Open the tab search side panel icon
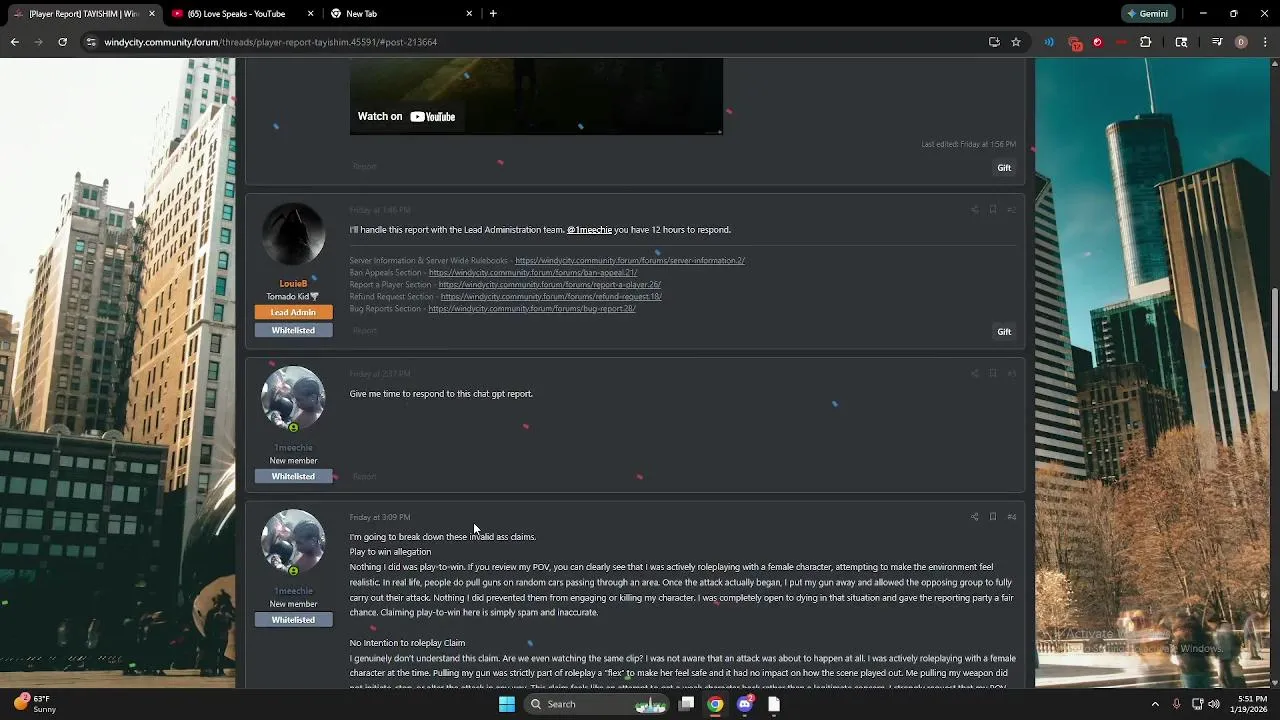 click(x=1181, y=42)
